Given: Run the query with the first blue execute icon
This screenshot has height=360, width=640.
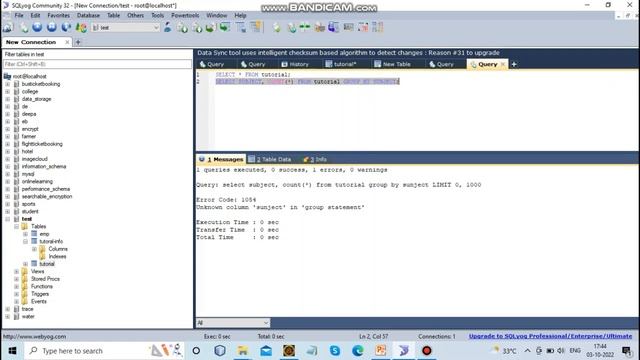Looking at the screenshot, I should point(37,27).
